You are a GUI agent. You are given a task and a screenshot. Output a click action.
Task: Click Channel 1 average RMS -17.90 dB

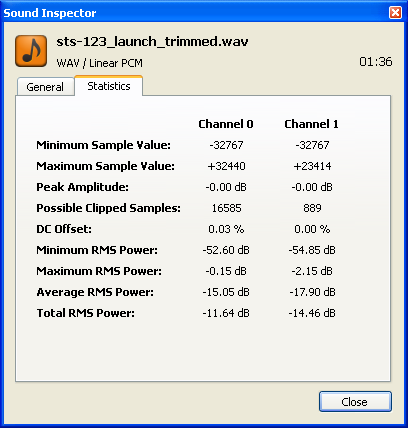(x=312, y=292)
